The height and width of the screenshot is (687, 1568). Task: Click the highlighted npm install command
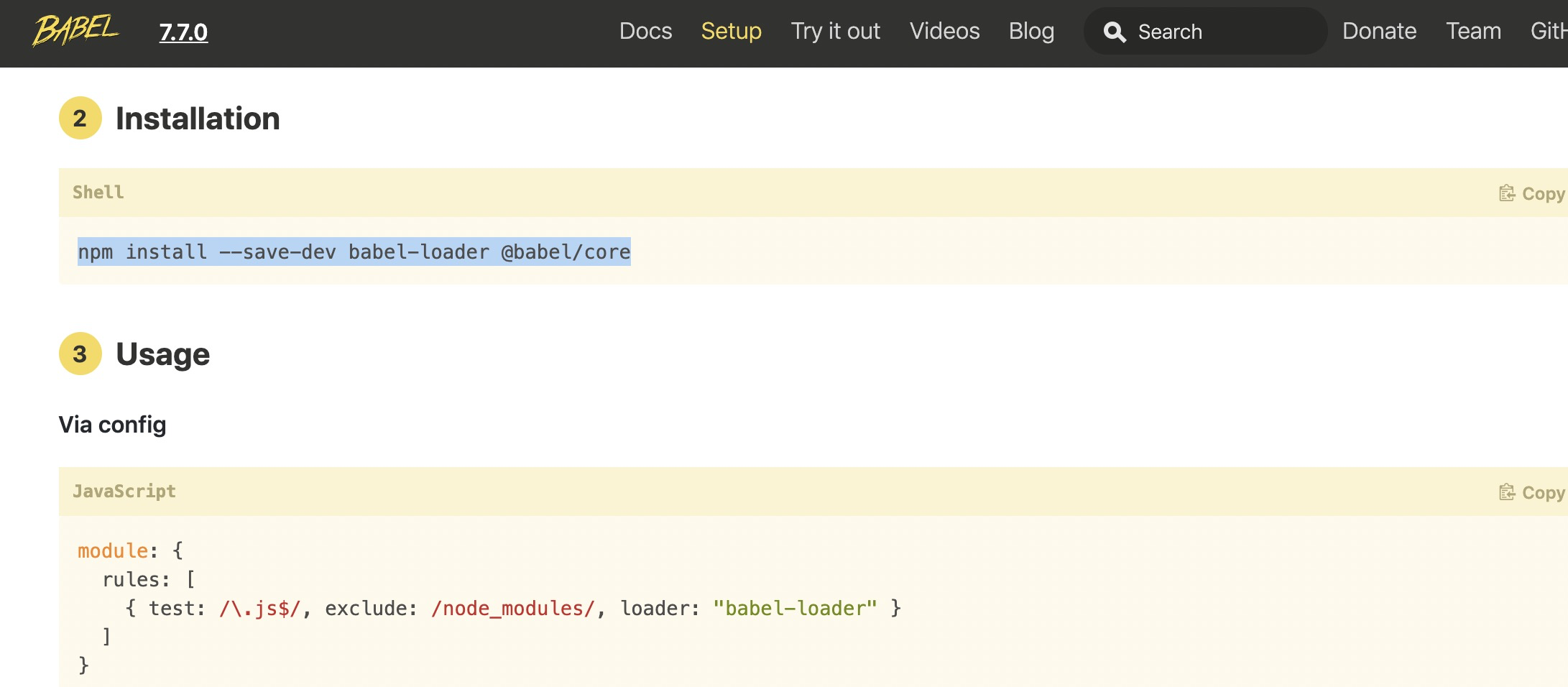354,252
